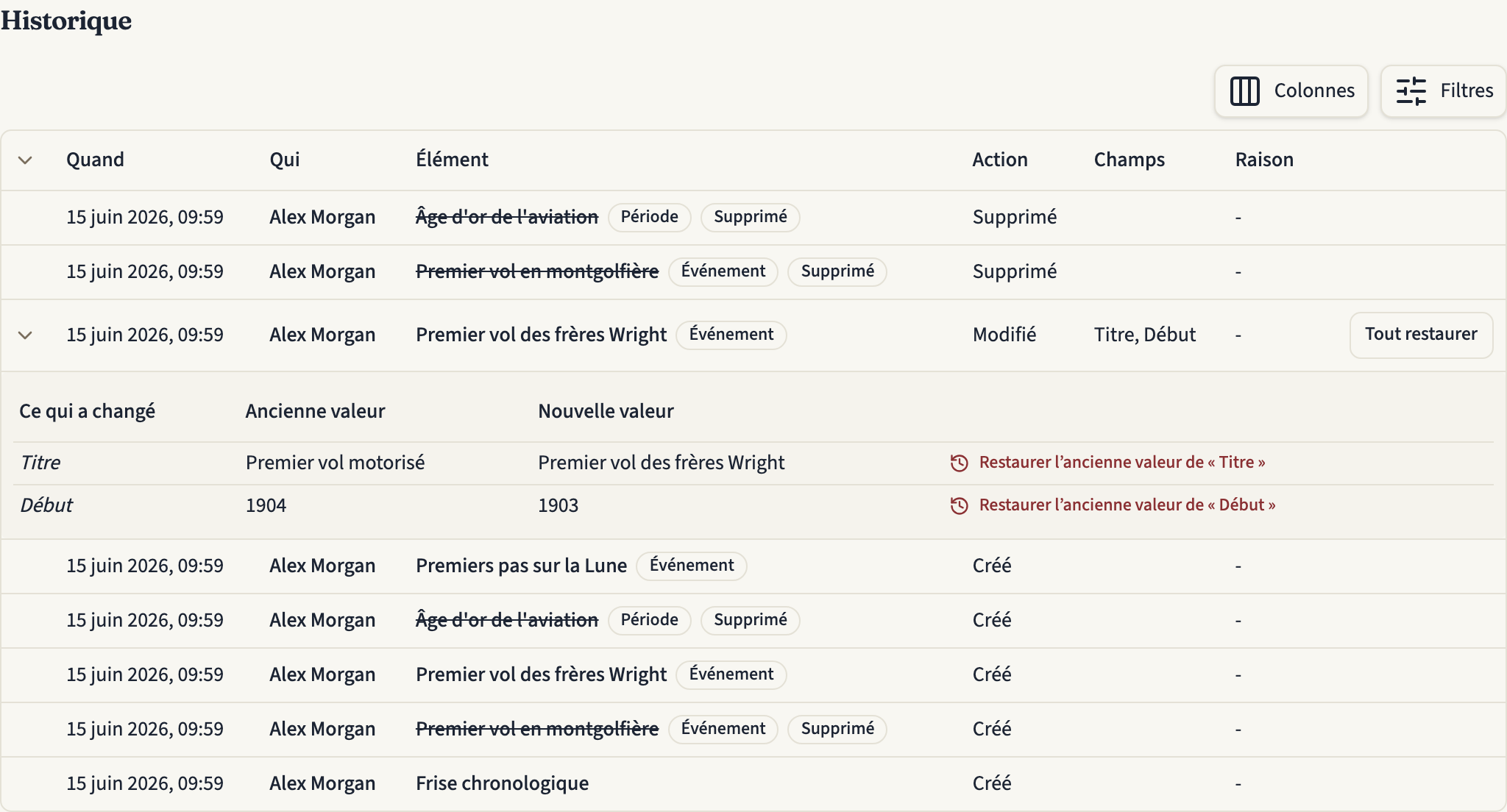
Task: Click restore clock icon for Début
Action: click(959, 505)
